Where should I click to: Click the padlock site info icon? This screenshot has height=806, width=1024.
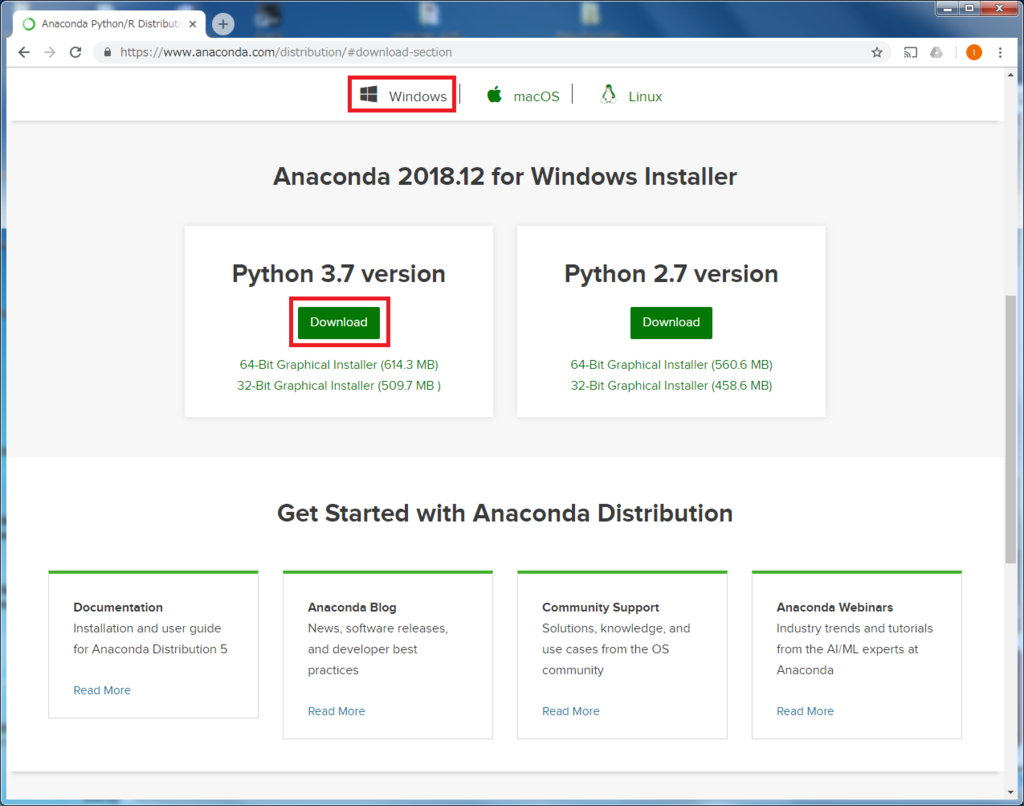(x=108, y=52)
